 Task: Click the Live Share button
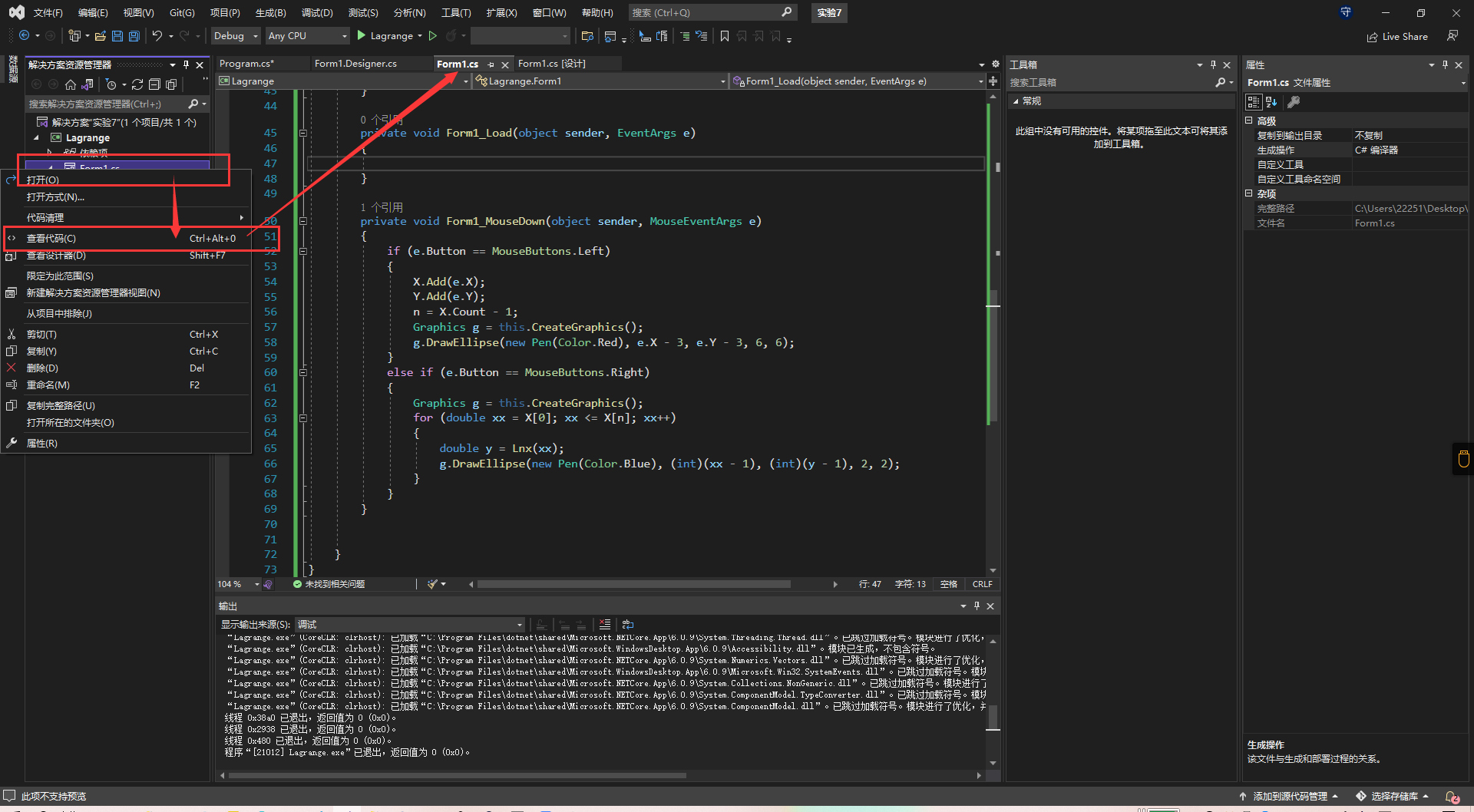click(1397, 37)
